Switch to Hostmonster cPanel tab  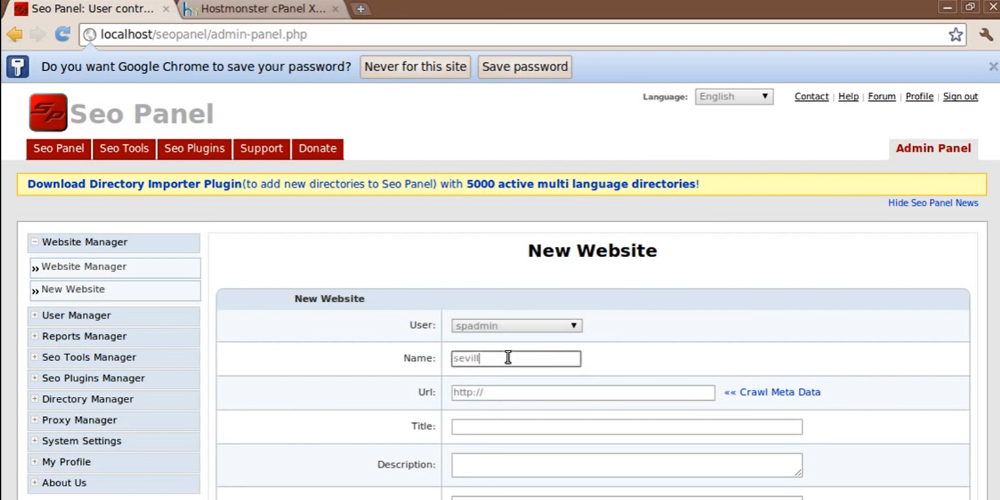(x=261, y=9)
